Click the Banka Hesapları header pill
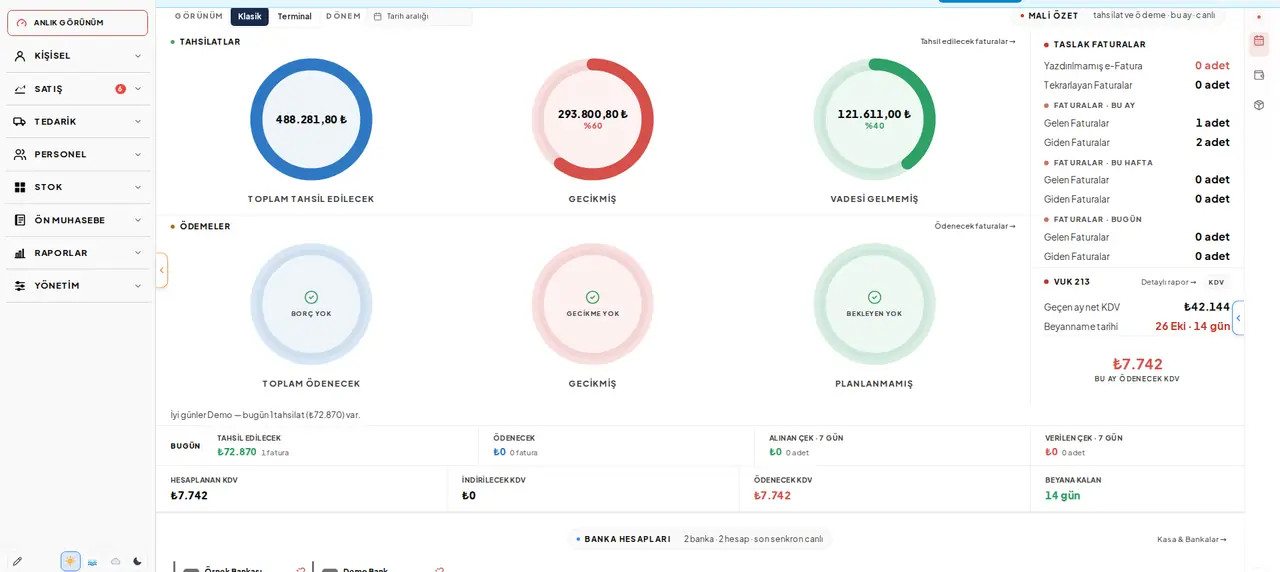Viewport: 1280px width, 572px height. [x=700, y=539]
